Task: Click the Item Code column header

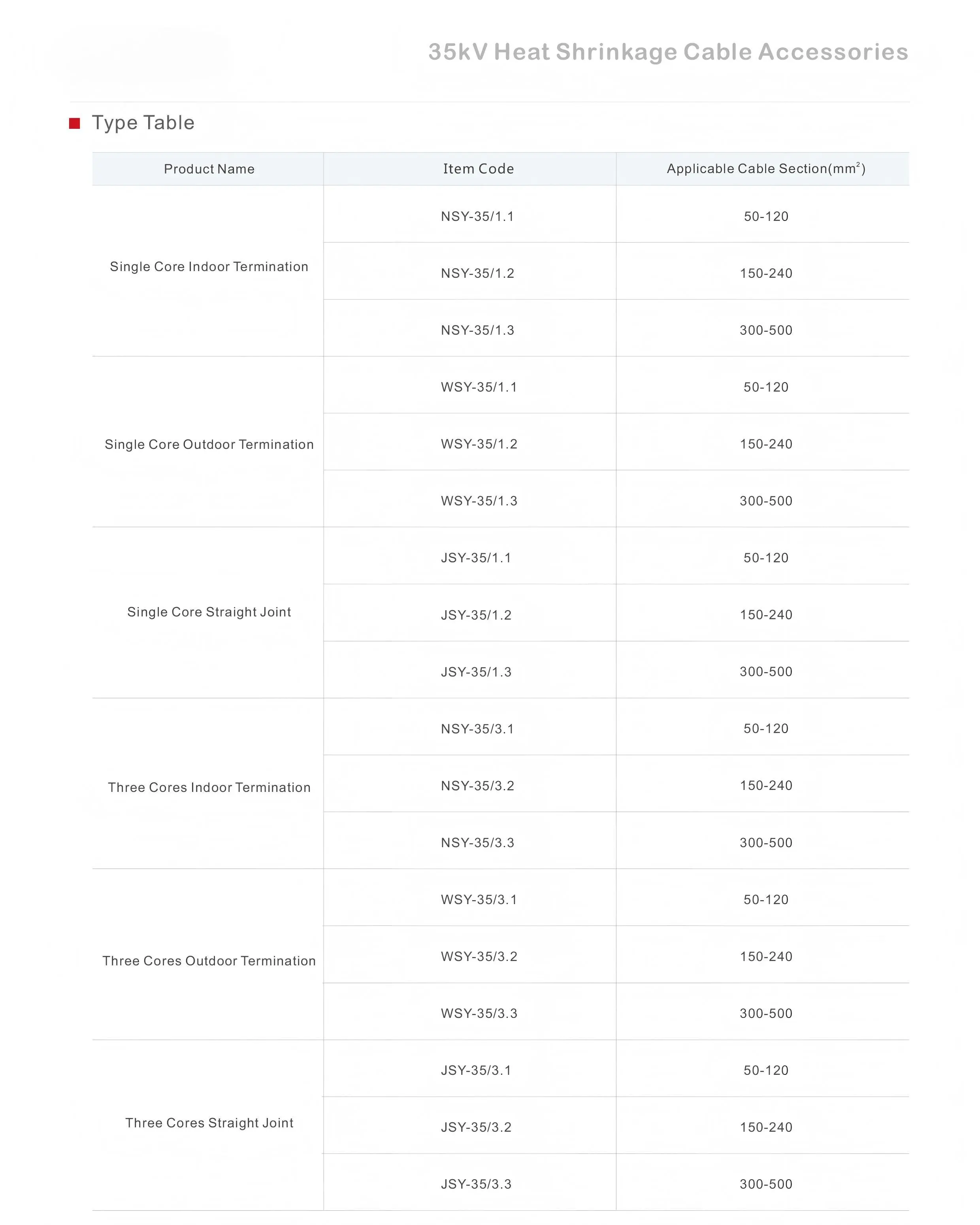Action: click(x=479, y=169)
